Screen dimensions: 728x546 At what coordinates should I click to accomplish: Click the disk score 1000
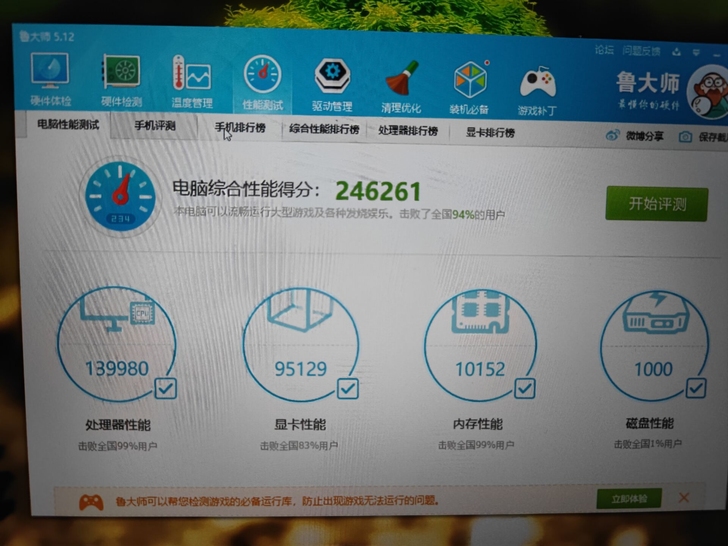(x=653, y=370)
